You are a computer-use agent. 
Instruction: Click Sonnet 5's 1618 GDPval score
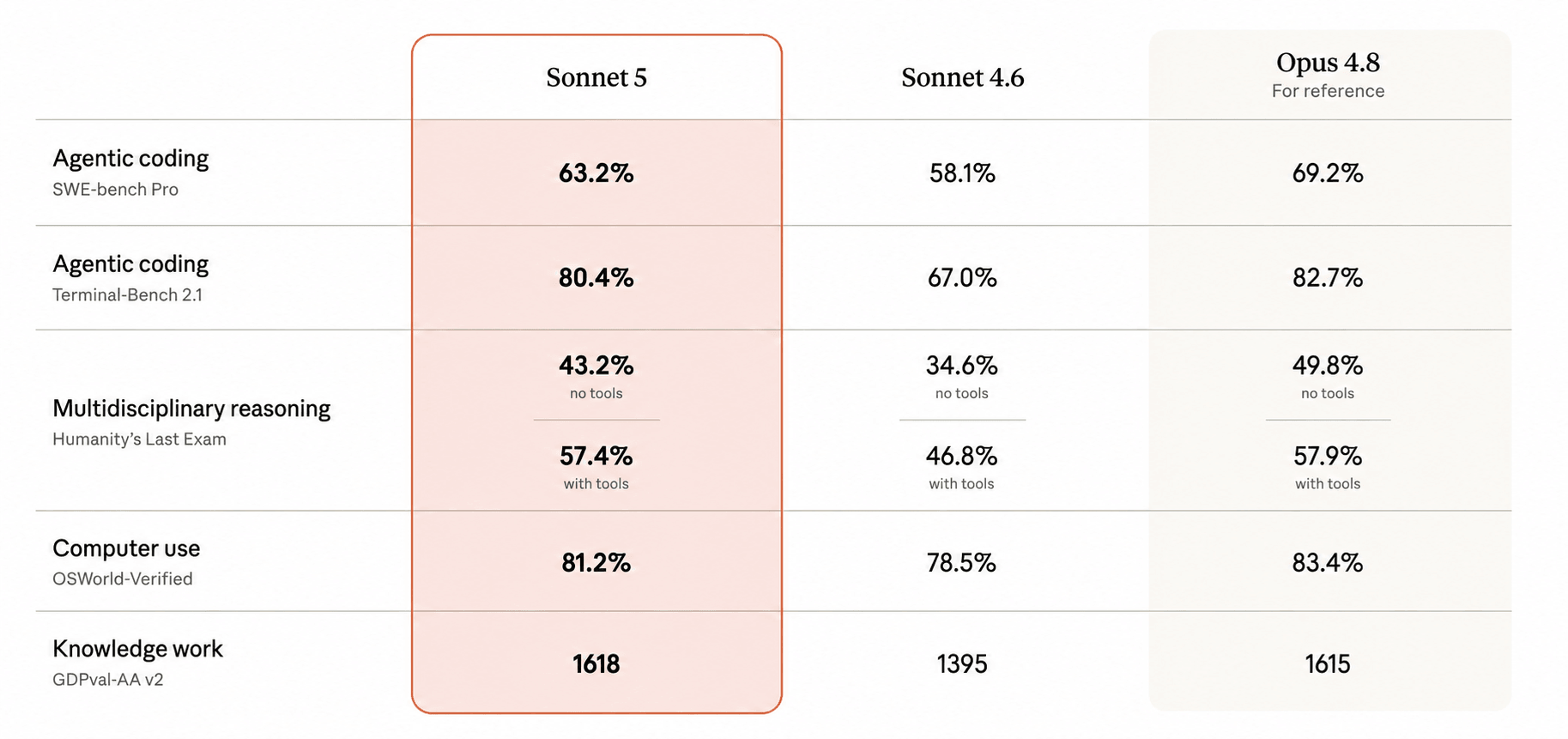click(596, 664)
